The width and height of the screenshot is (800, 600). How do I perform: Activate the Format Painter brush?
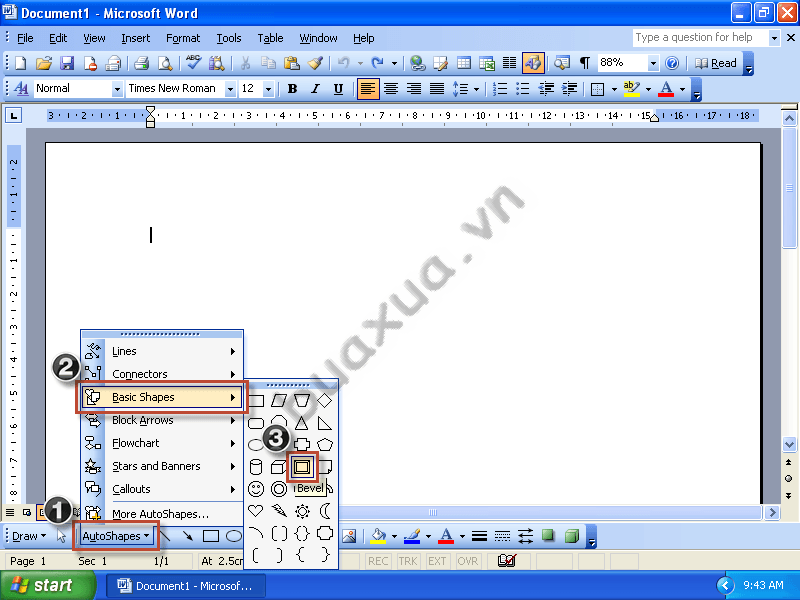[315, 63]
